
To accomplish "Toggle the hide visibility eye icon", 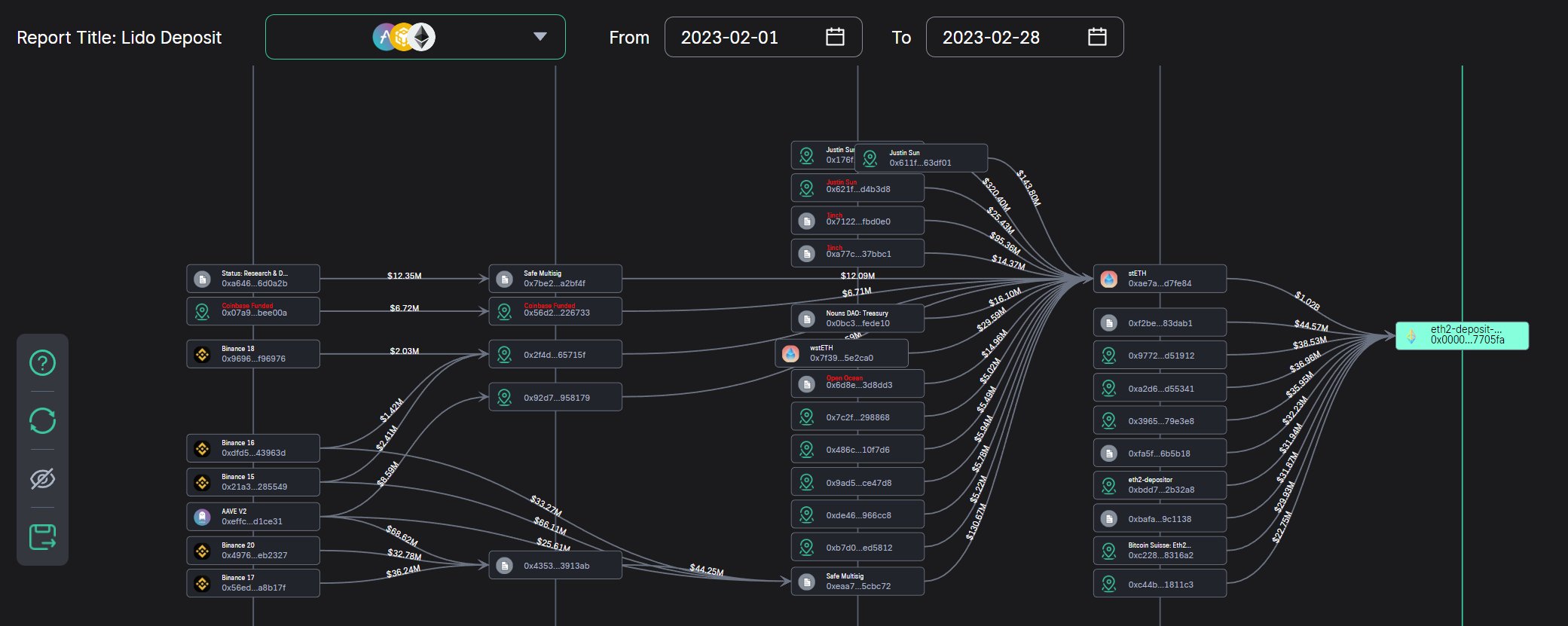I will [x=42, y=478].
